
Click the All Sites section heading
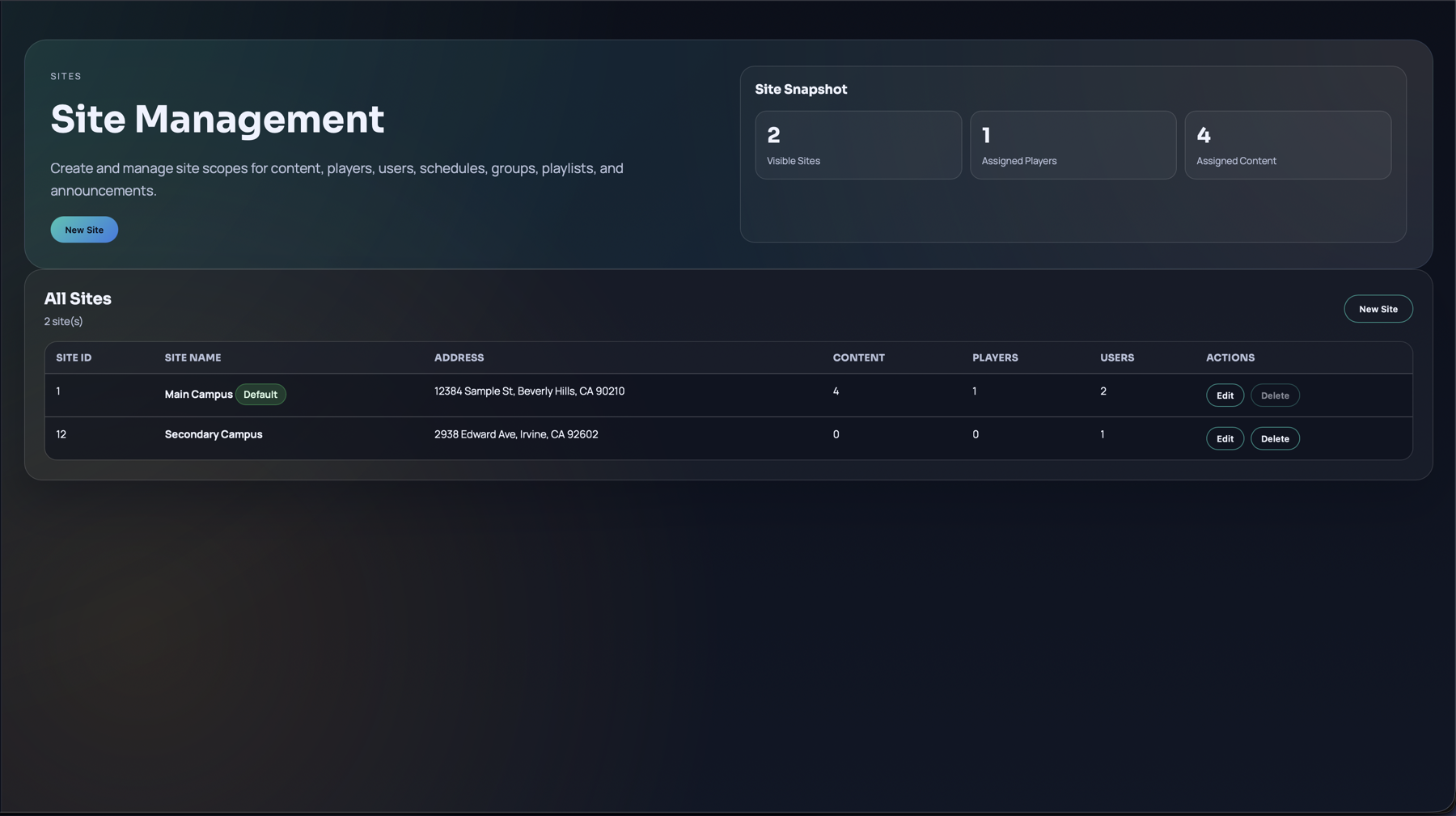[x=78, y=298]
